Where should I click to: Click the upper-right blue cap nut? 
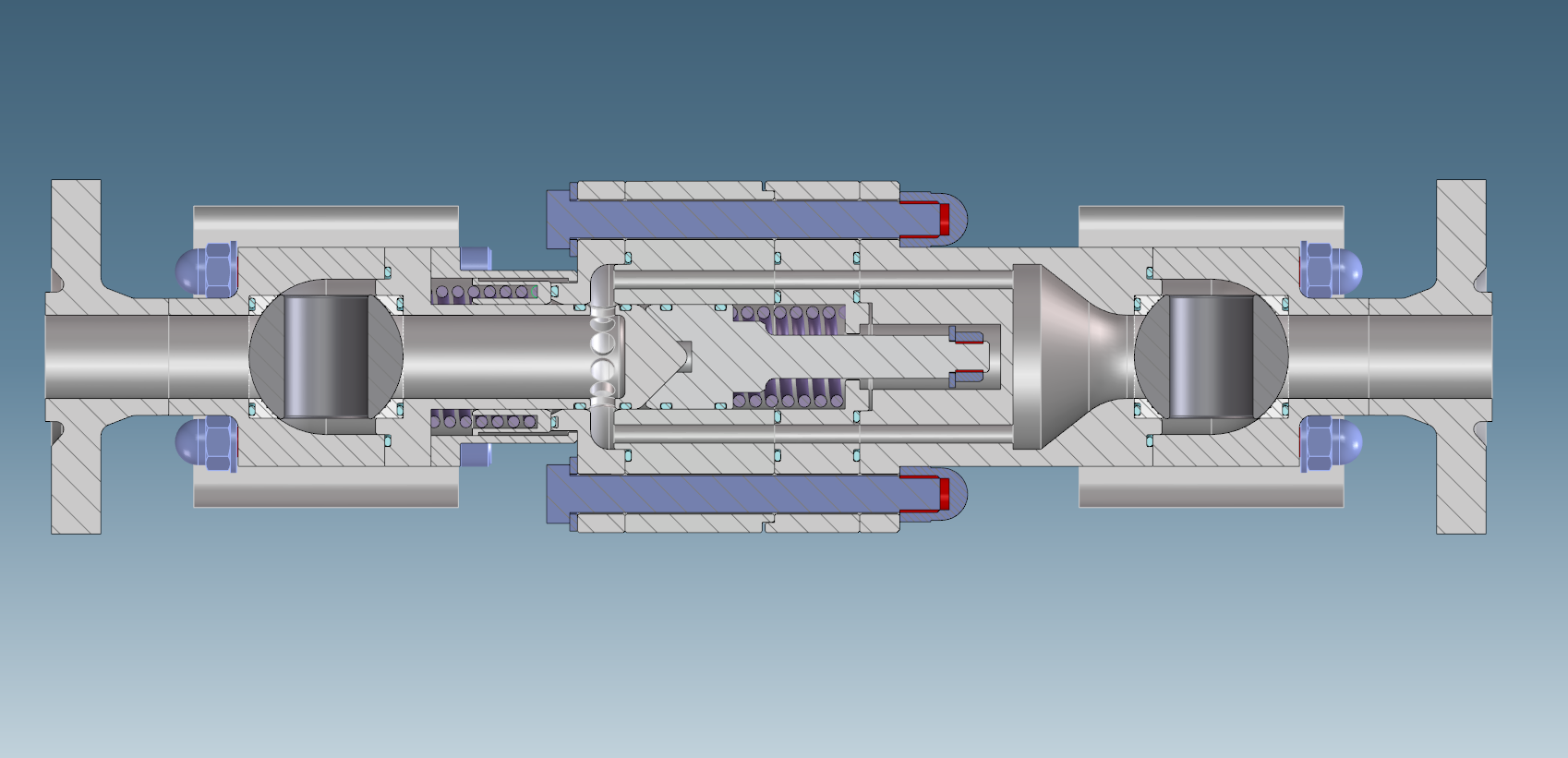(x=1331, y=269)
